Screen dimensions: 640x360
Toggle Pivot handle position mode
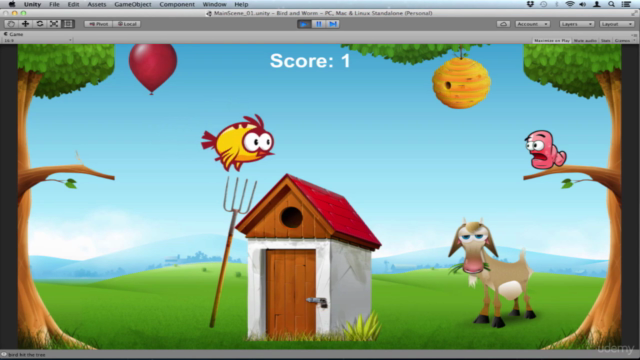tap(98, 24)
